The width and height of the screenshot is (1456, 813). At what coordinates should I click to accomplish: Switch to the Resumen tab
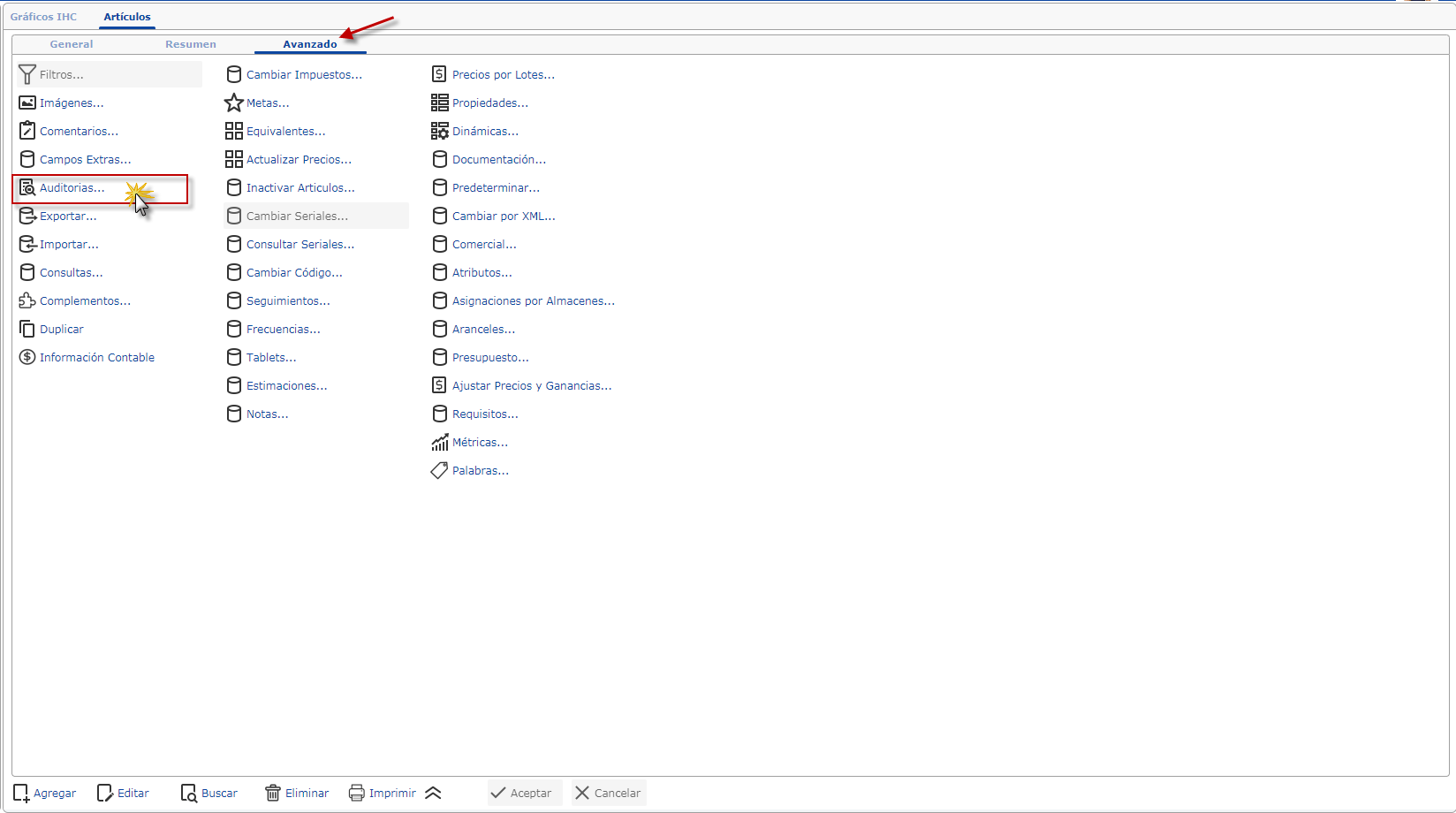190,44
